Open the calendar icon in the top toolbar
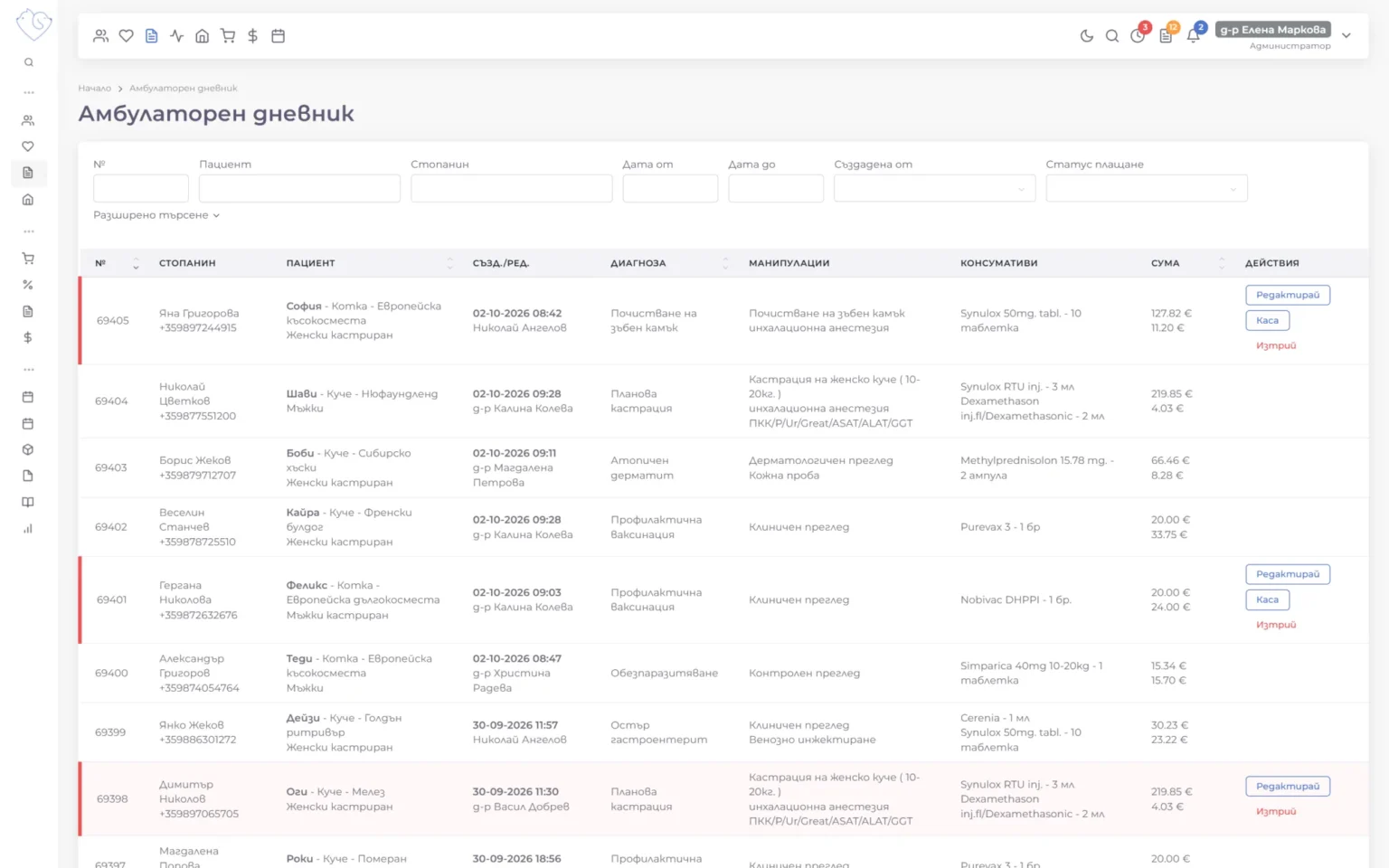Screen dimensions: 1389x868 click(x=279, y=36)
